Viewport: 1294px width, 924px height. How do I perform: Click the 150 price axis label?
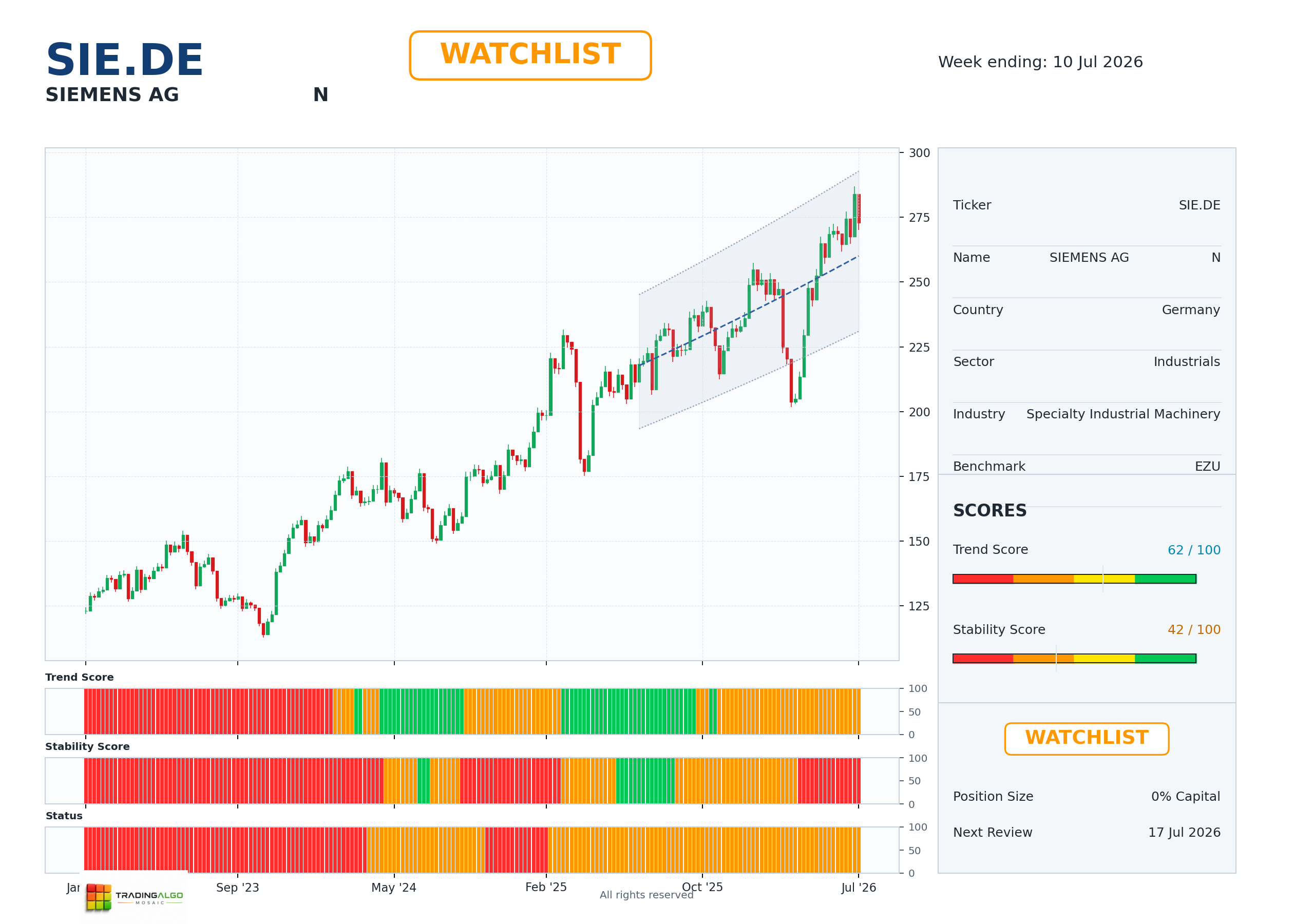click(919, 541)
